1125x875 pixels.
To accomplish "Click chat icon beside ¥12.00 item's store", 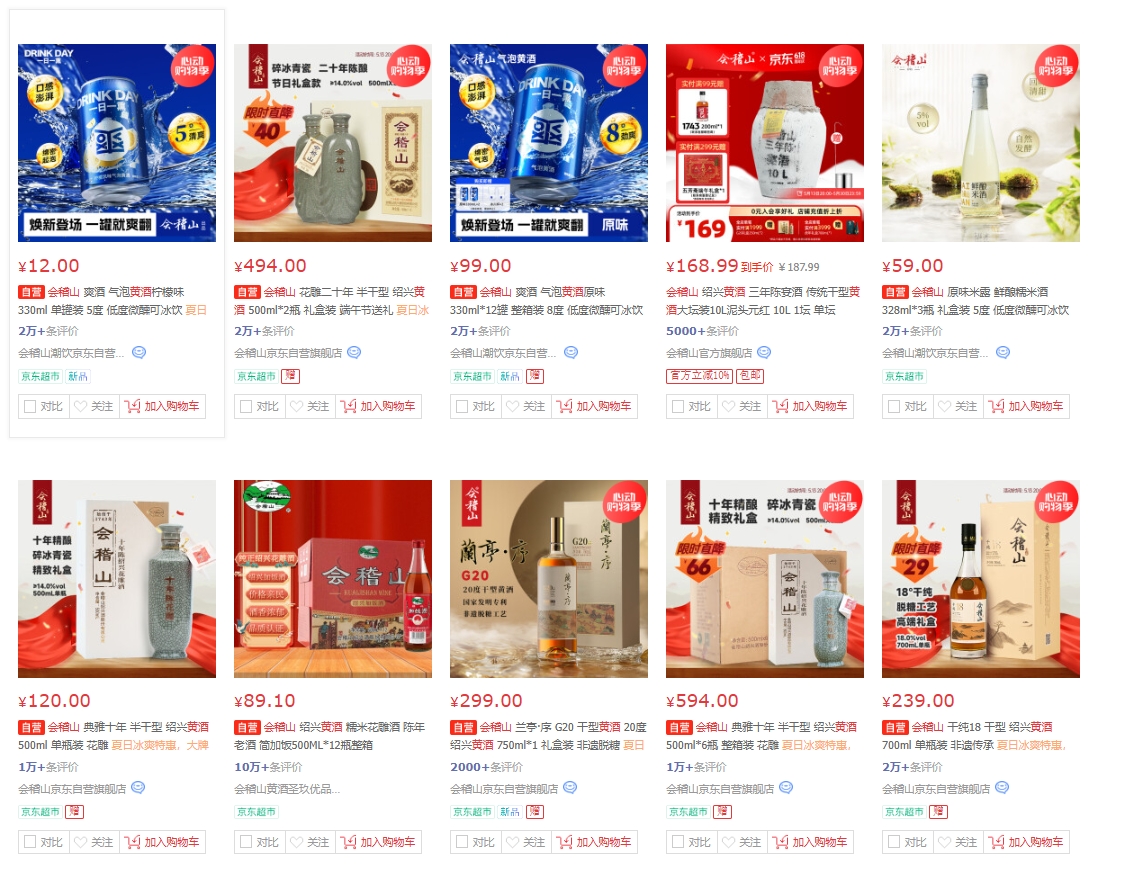I will coord(139,352).
